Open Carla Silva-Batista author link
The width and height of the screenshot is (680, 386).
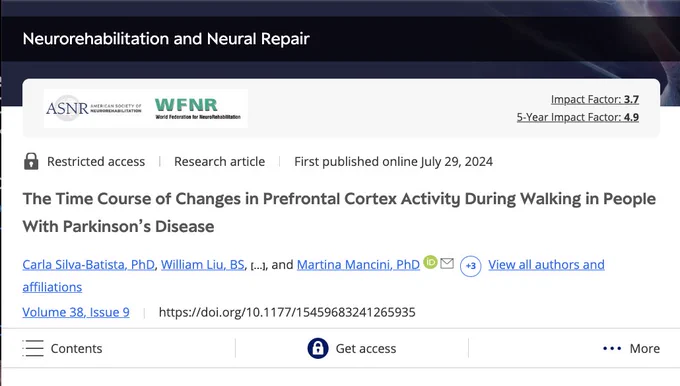[x=88, y=265]
